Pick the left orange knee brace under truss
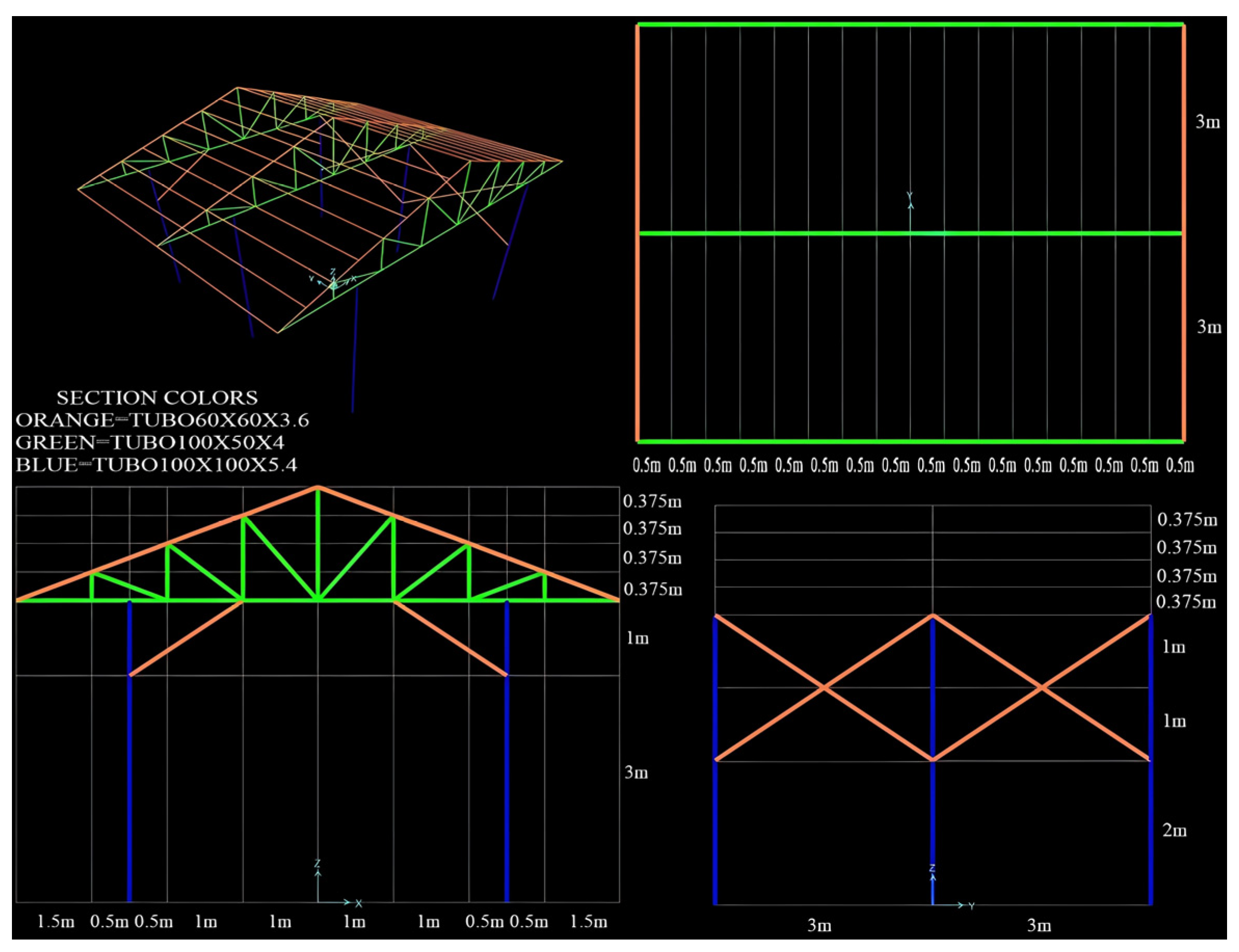This screenshot has height=952, width=1239. click(187, 638)
